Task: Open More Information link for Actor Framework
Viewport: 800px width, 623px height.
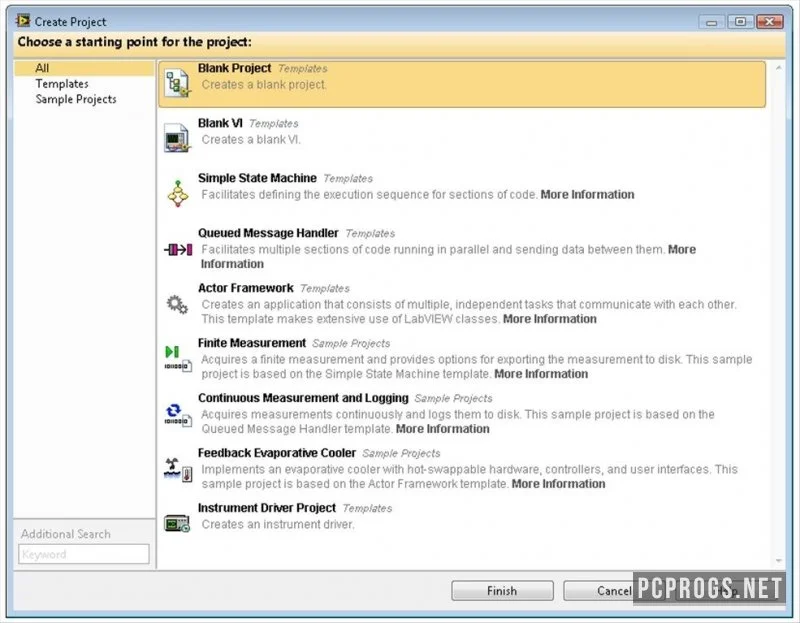Action: [549, 319]
